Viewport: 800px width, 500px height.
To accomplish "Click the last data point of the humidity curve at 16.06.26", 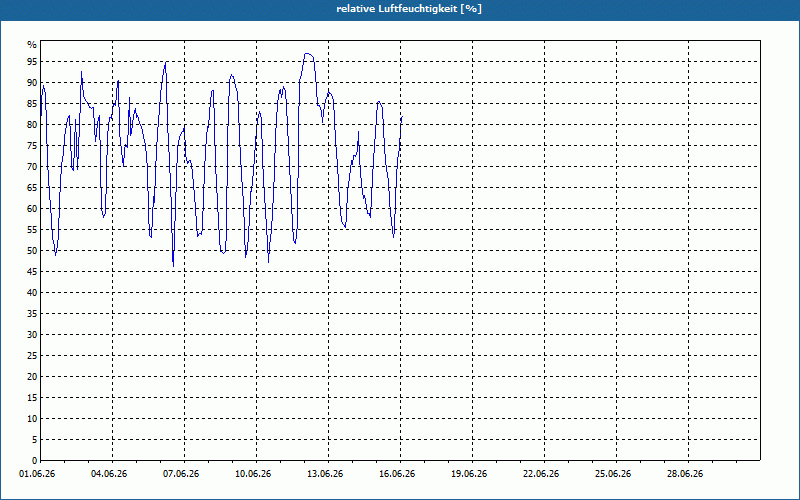I will [402, 117].
